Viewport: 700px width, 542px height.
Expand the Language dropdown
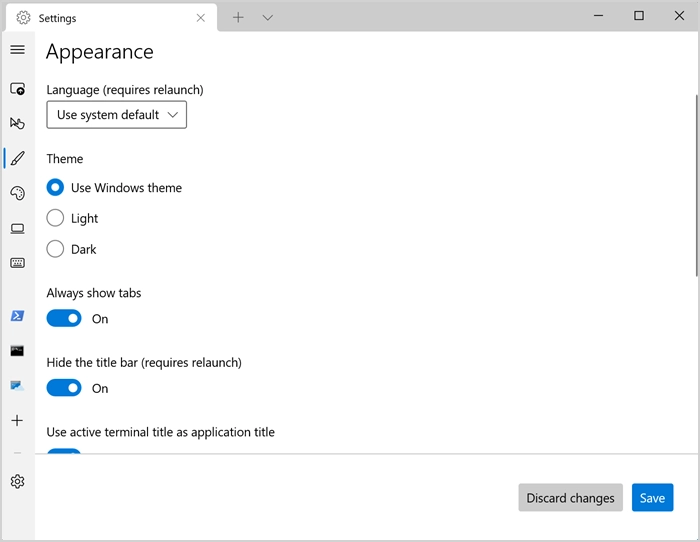point(116,115)
